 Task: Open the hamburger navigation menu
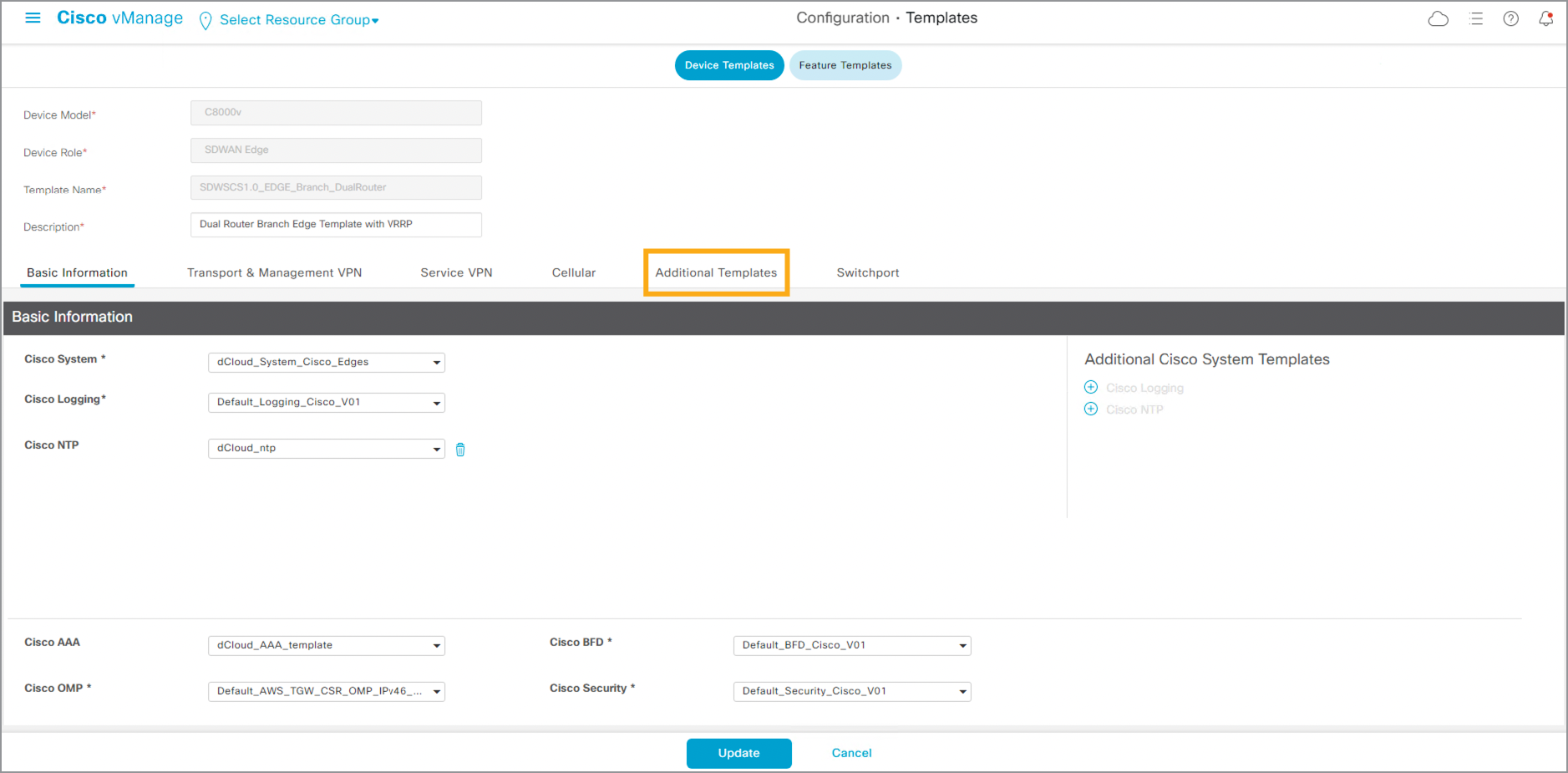click(x=33, y=18)
